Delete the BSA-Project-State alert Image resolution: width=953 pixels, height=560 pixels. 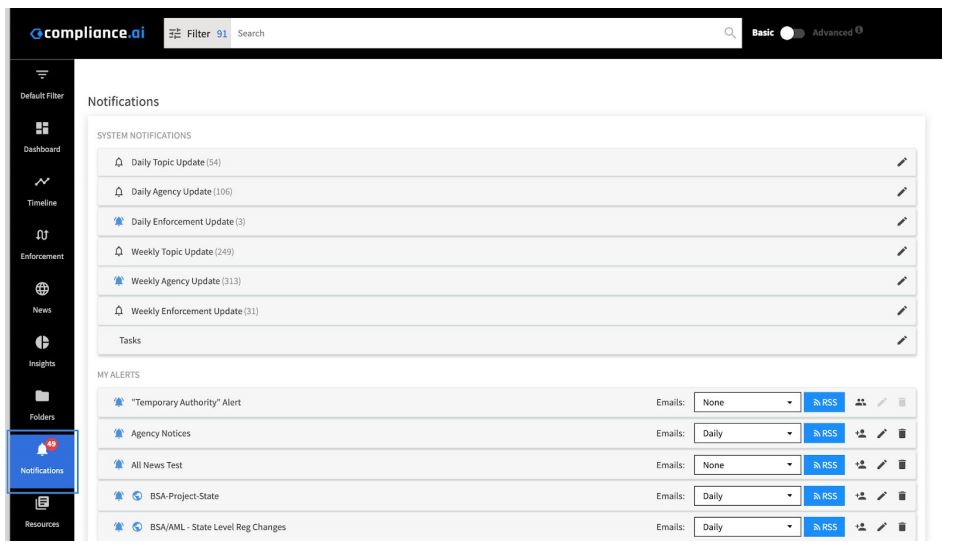(902, 496)
